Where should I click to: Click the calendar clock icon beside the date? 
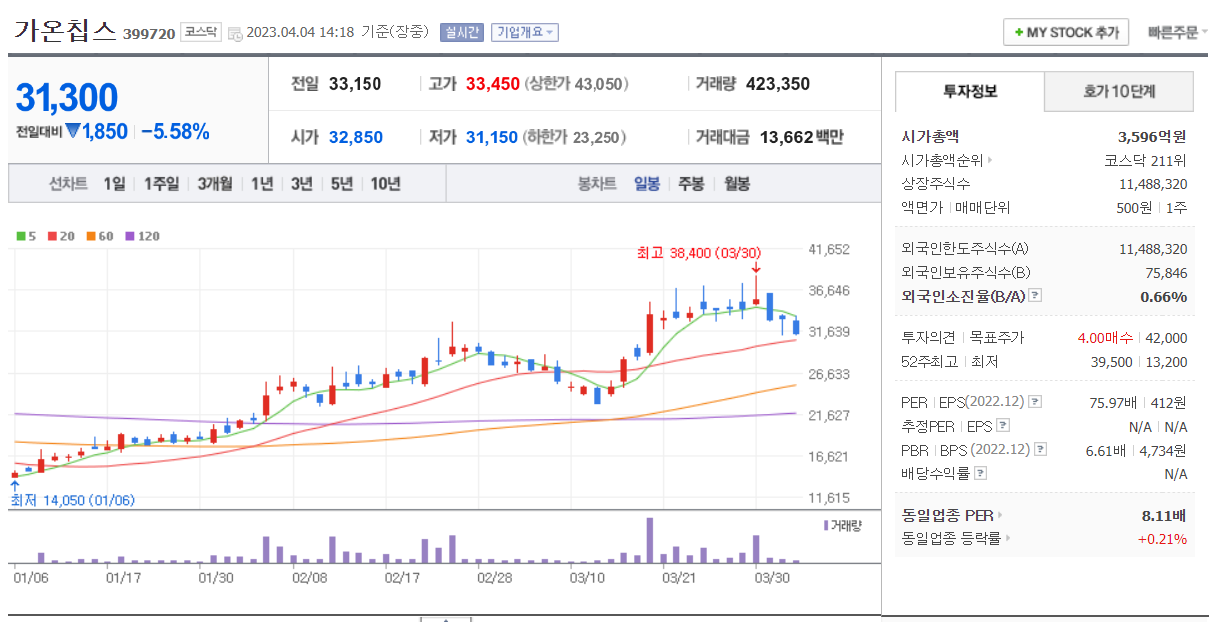pos(235,34)
